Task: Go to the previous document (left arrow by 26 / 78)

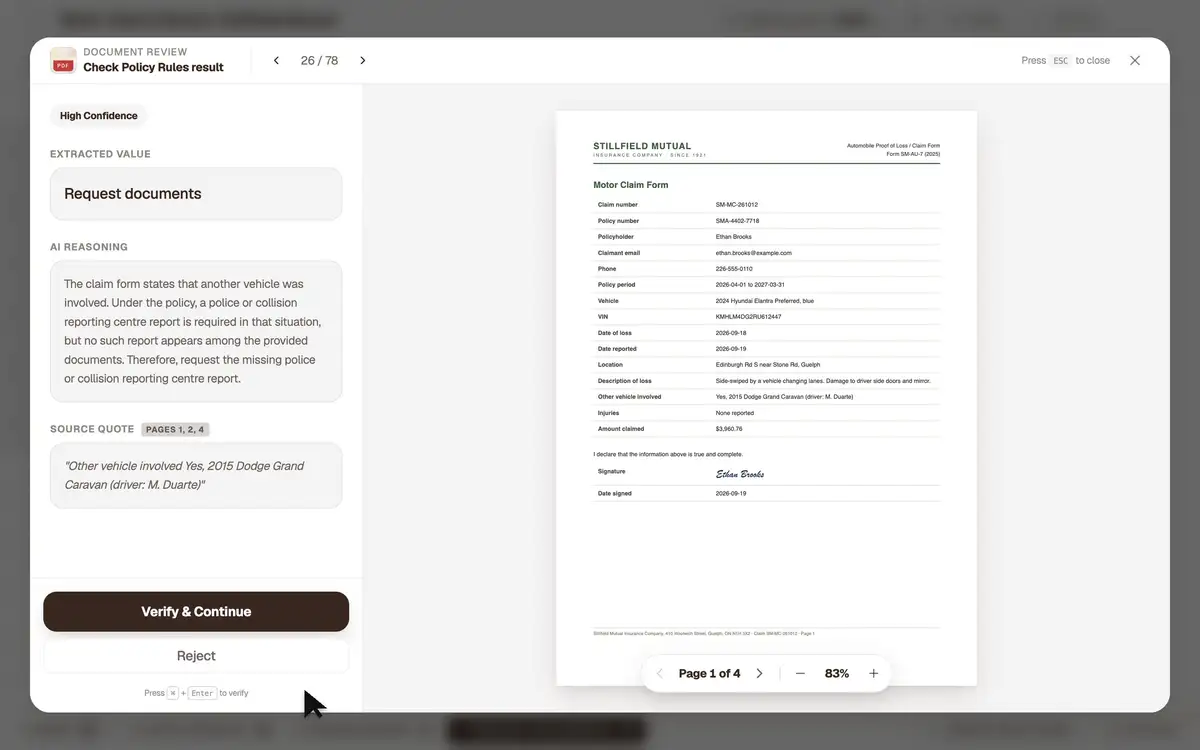Action: [276, 61]
